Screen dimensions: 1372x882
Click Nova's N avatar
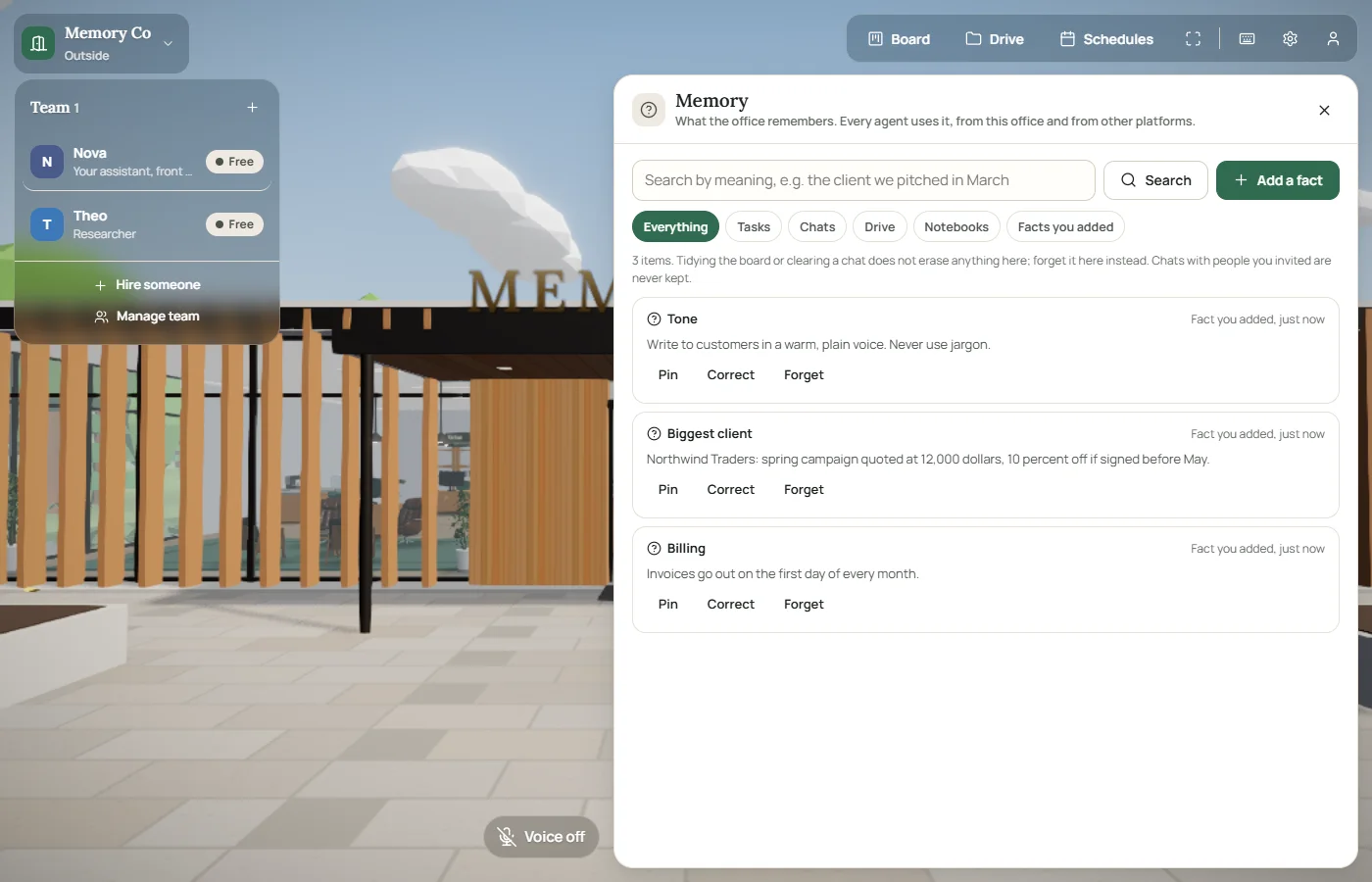[x=47, y=162]
